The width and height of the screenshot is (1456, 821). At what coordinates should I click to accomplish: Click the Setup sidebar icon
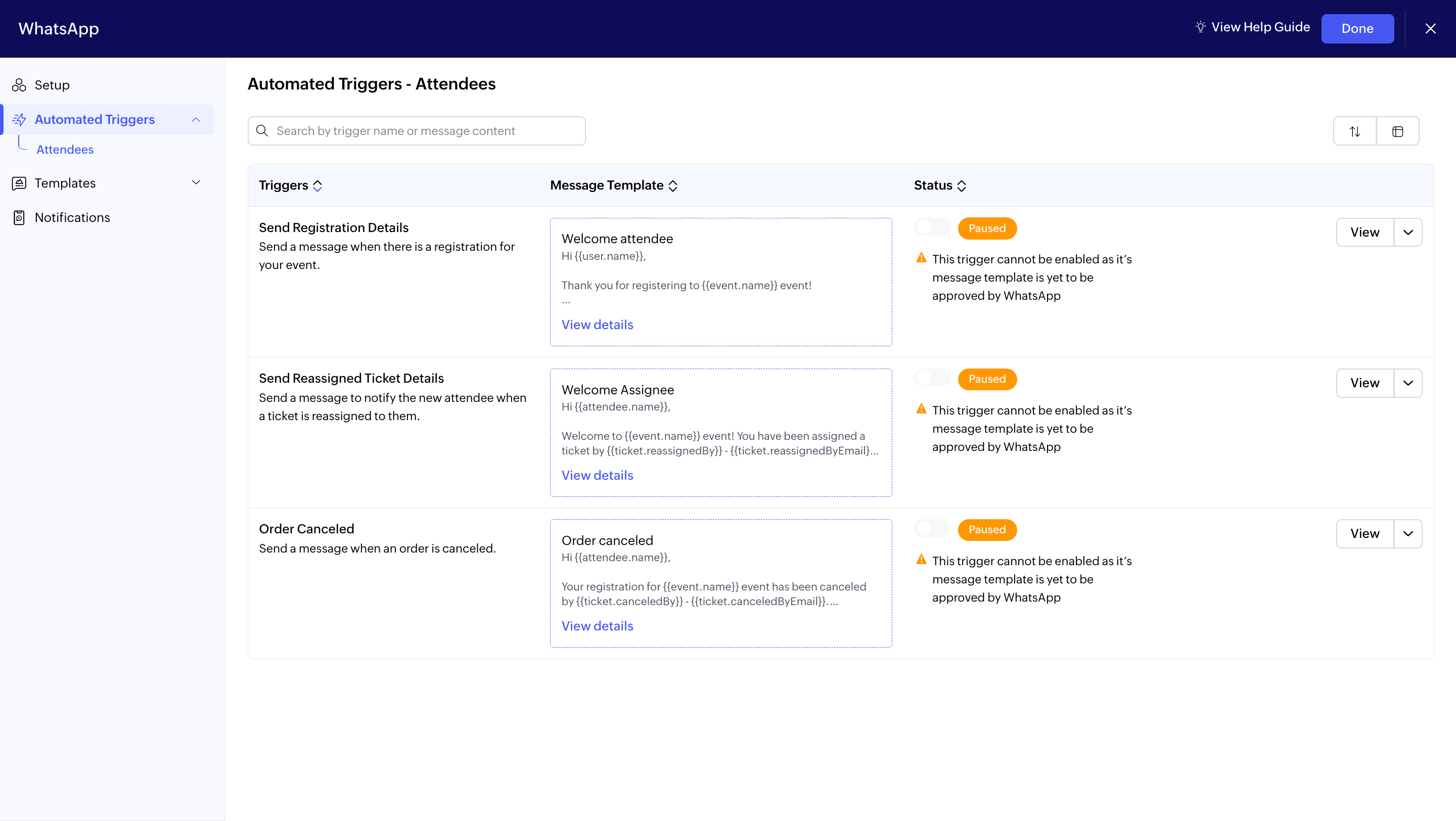19,85
